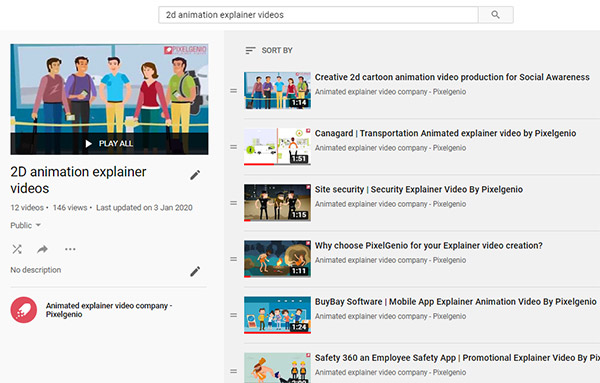Open thumbnail of Safety 360 video
600x383 pixels.
[x=277, y=368]
